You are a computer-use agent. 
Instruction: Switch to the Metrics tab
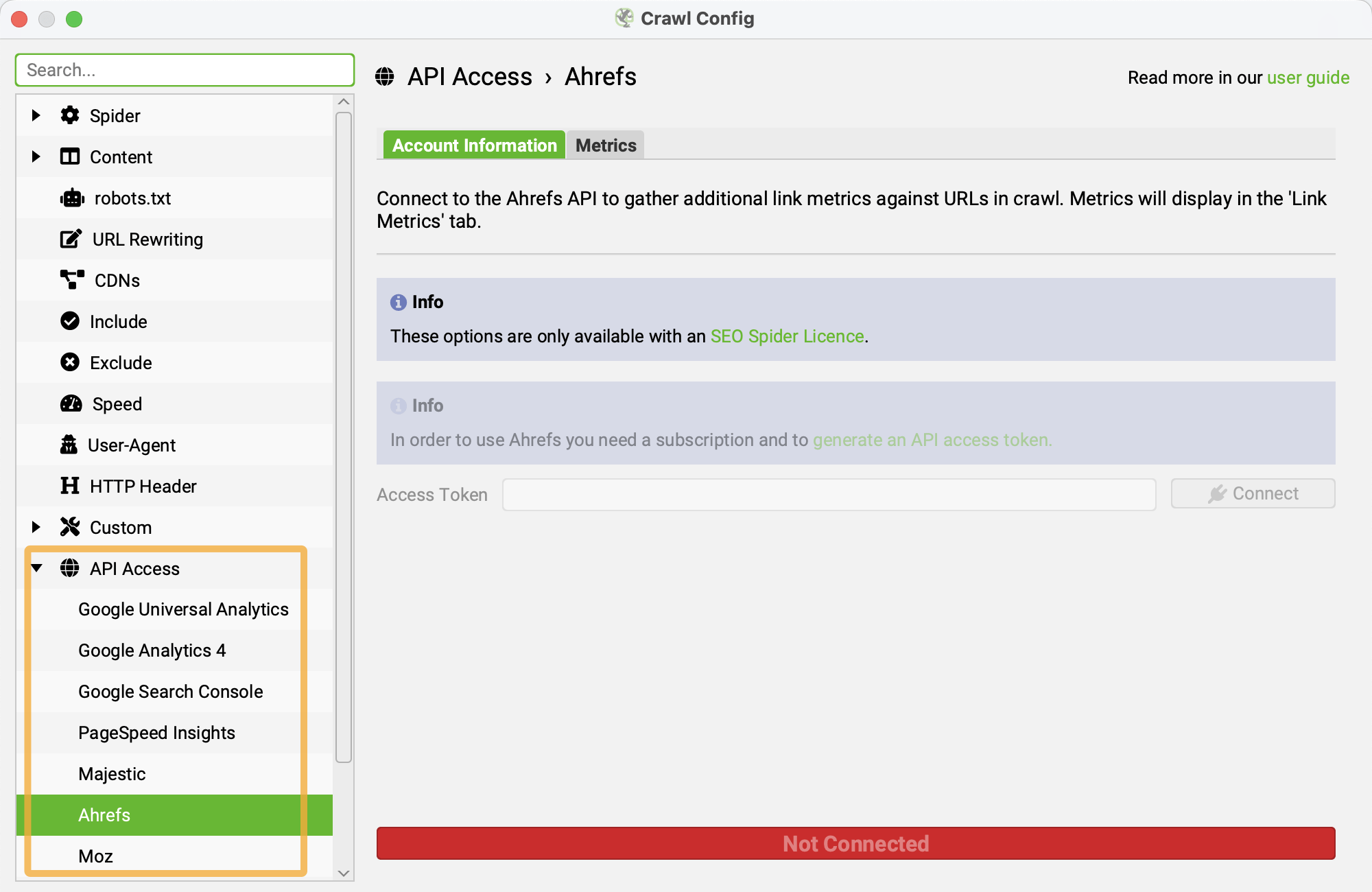(x=606, y=145)
